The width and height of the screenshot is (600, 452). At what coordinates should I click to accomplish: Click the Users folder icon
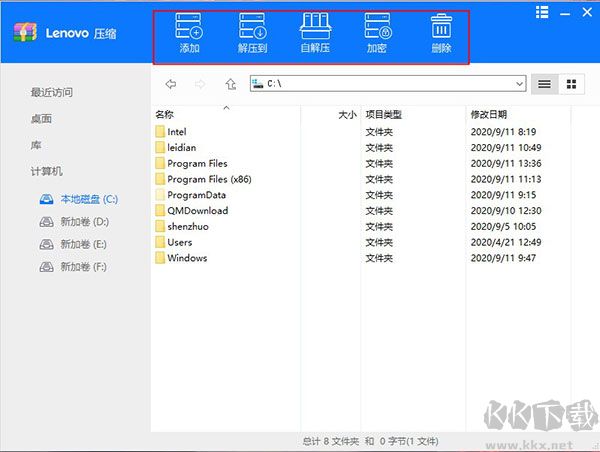pyautogui.click(x=160, y=242)
